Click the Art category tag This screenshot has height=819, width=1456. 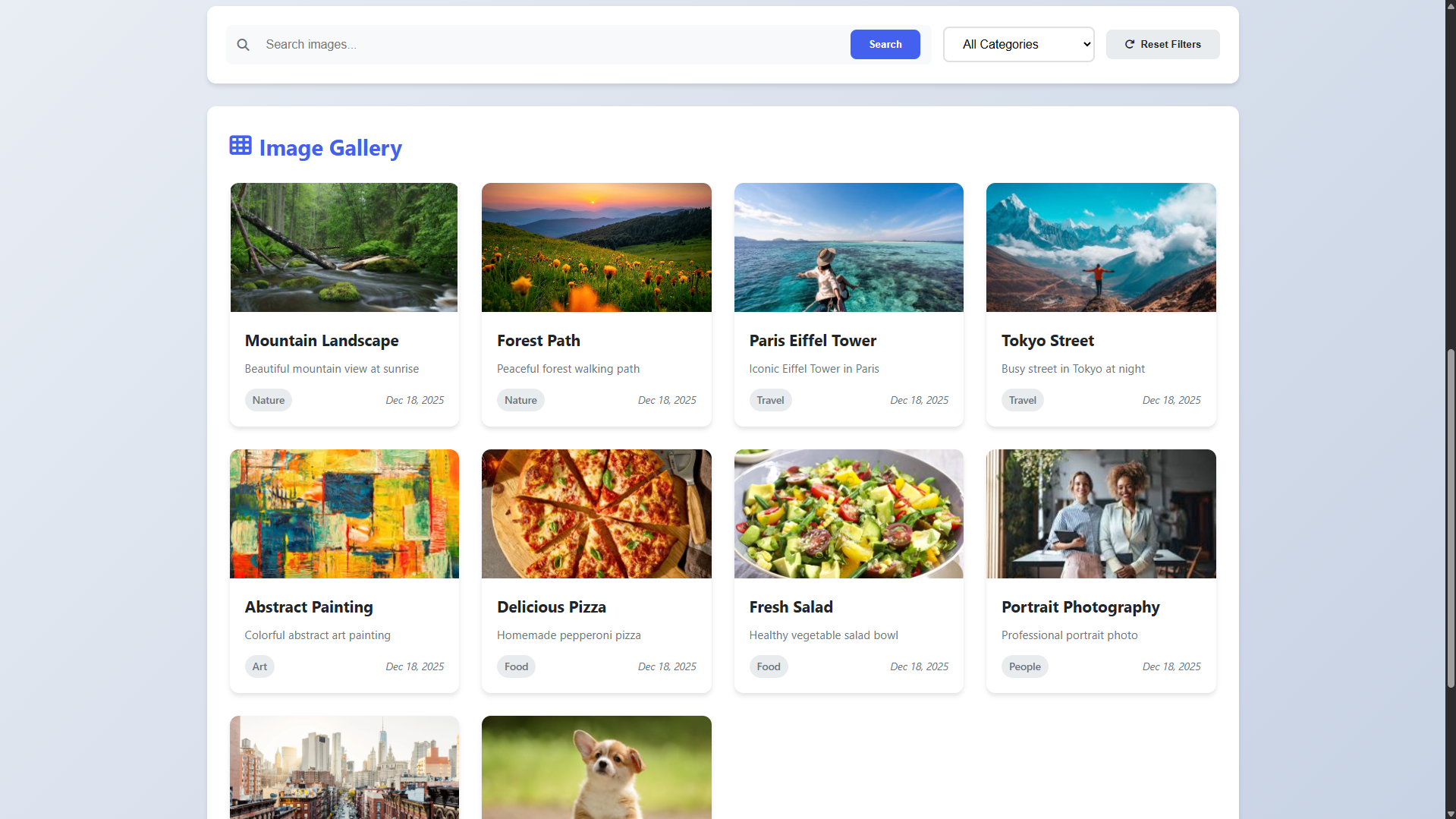[259, 666]
